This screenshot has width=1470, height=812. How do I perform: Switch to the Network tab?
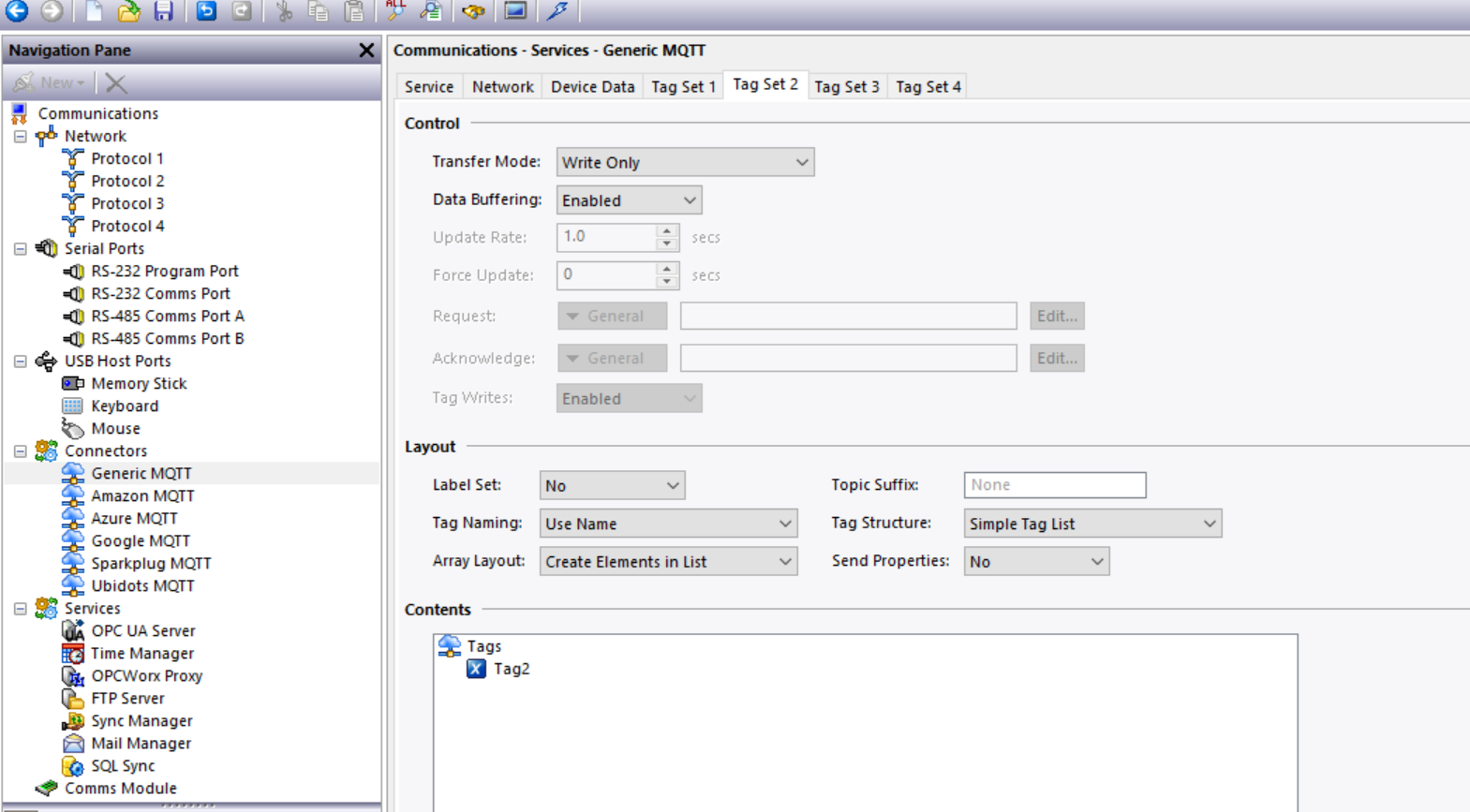point(502,86)
